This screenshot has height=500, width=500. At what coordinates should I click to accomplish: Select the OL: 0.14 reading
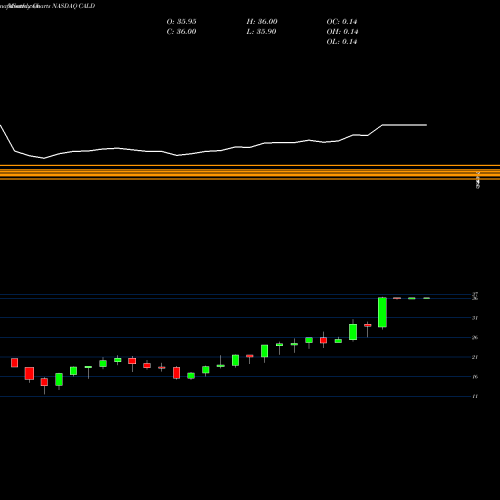pos(342,42)
